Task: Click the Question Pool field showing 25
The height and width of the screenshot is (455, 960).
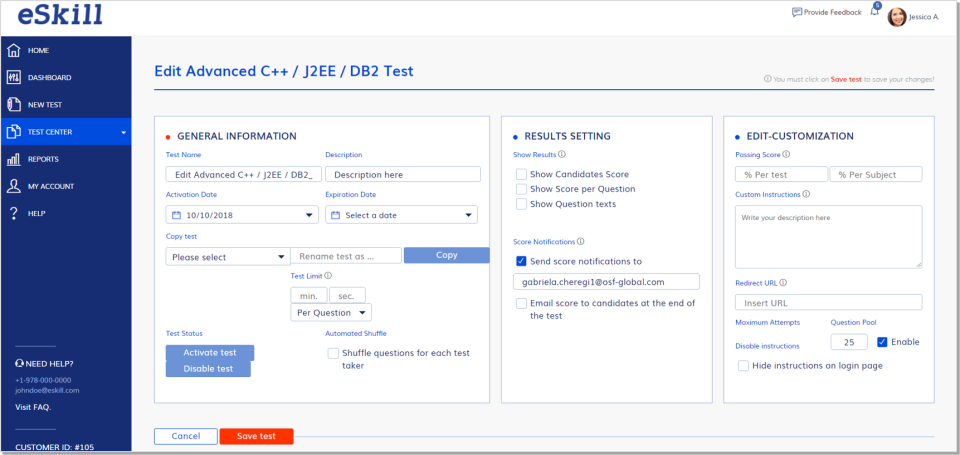Action: pyautogui.click(x=849, y=342)
